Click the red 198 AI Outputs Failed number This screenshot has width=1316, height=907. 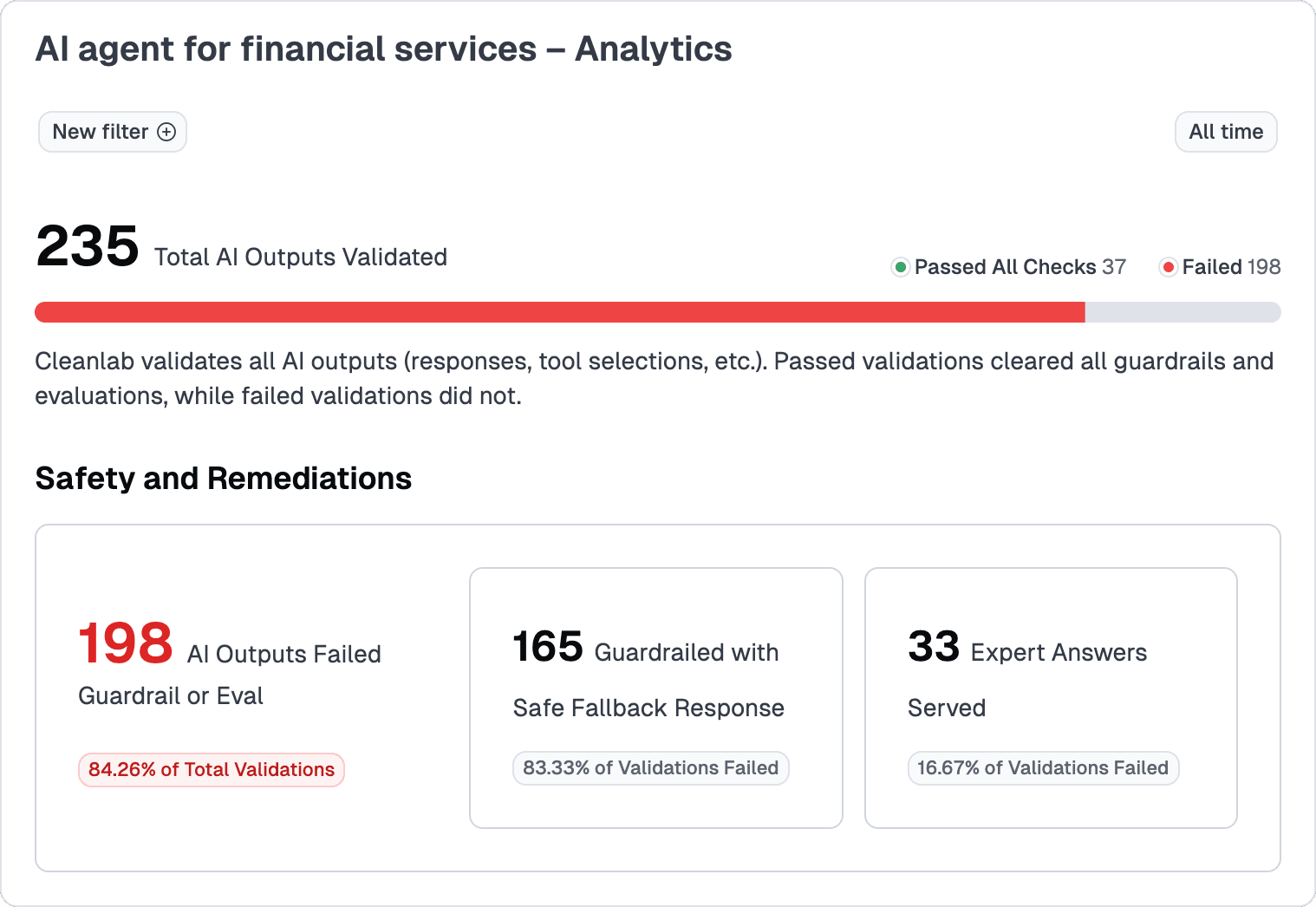(x=126, y=643)
